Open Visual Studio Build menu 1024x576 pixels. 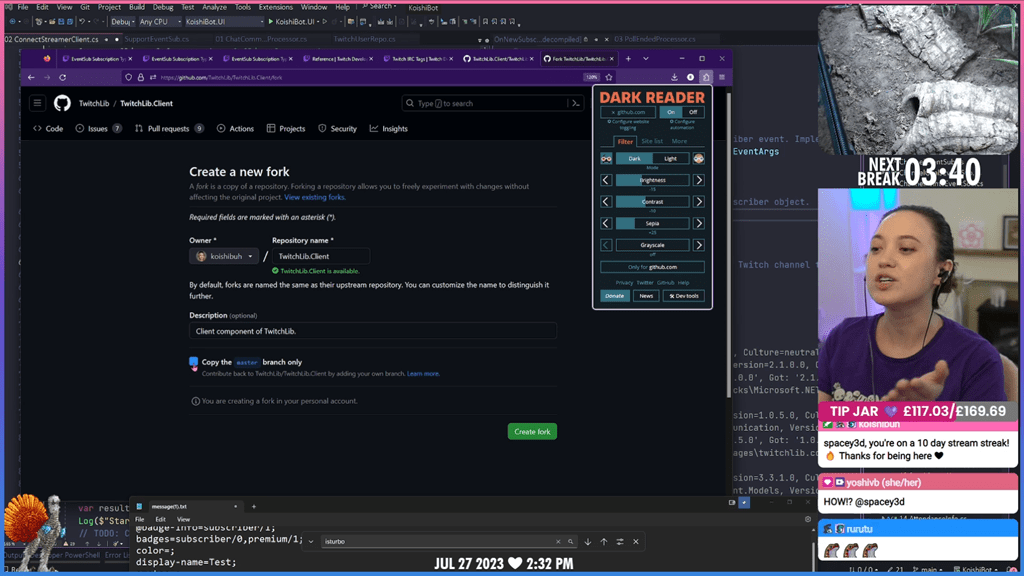click(x=137, y=7)
